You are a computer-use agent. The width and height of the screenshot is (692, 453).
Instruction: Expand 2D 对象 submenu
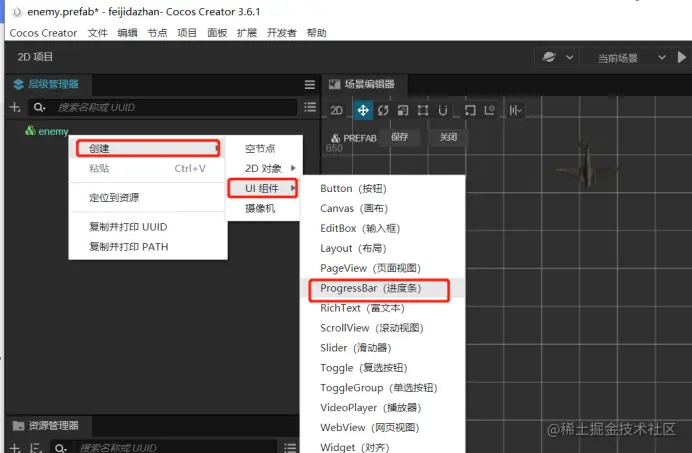264,168
